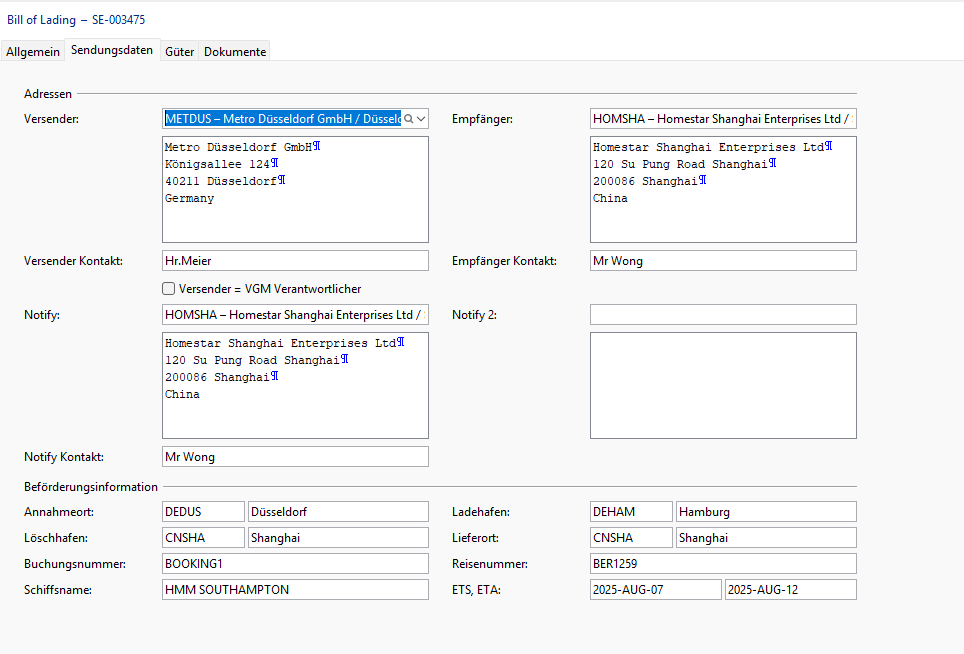Click the Annahmeort code field DEDUS
Viewport: 964px width, 654px height.
pyautogui.click(x=203, y=511)
